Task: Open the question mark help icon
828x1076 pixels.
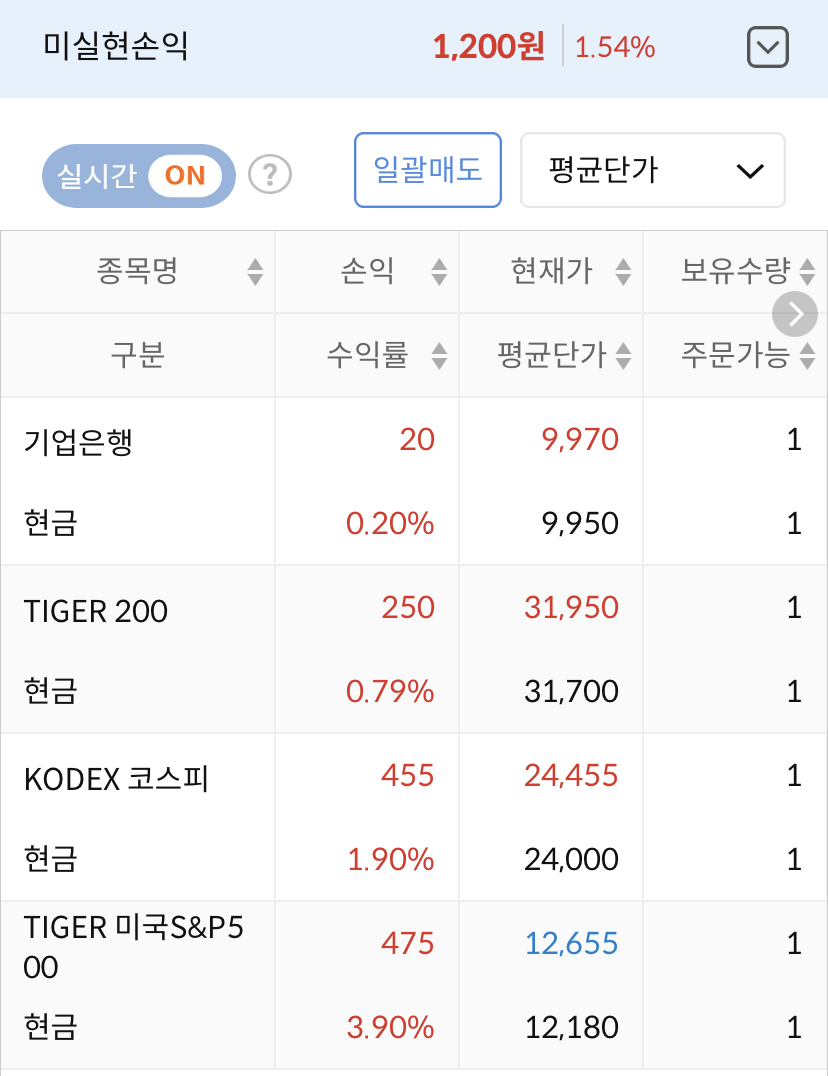Action: click(x=270, y=174)
